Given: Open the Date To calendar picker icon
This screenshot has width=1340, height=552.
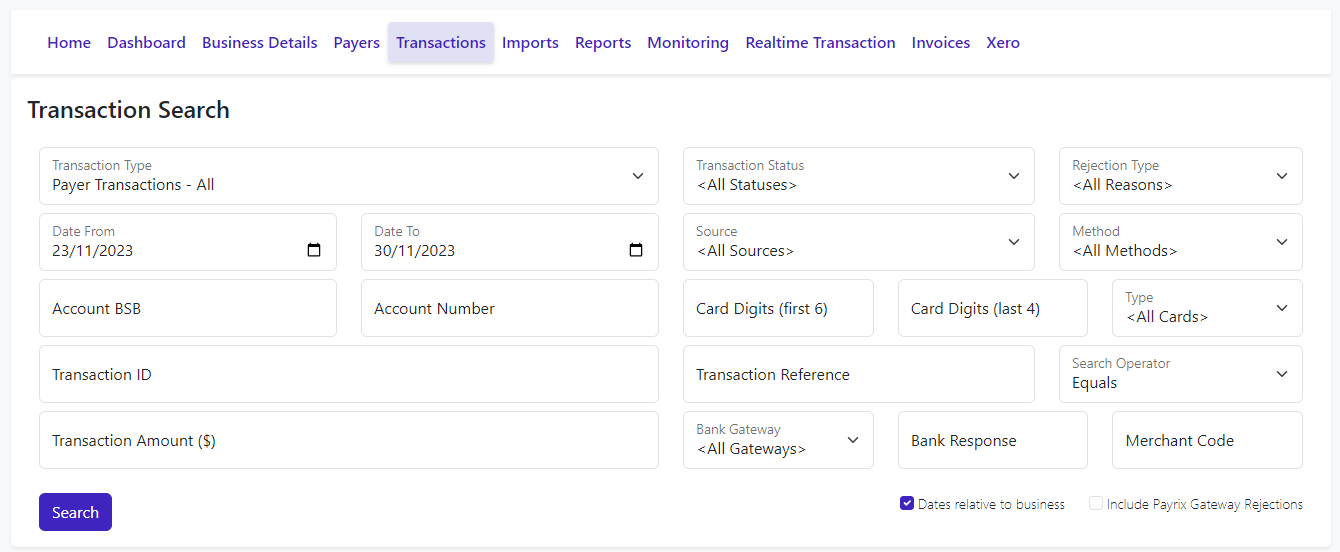Looking at the screenshot, I should point(636,251).
